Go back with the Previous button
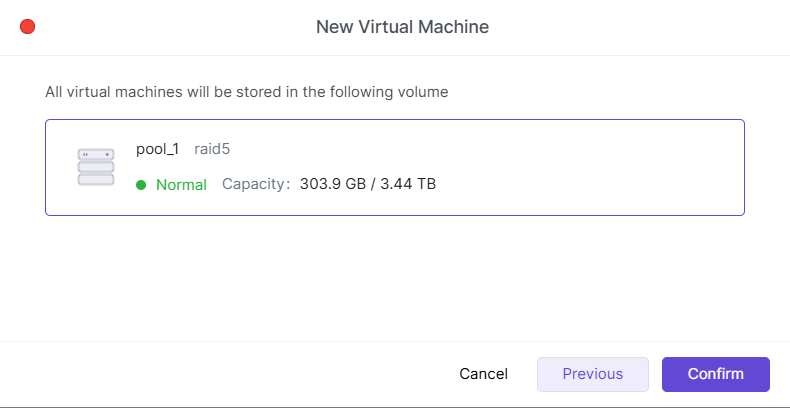The image size is (790, 408). click(x=593, y=374)
